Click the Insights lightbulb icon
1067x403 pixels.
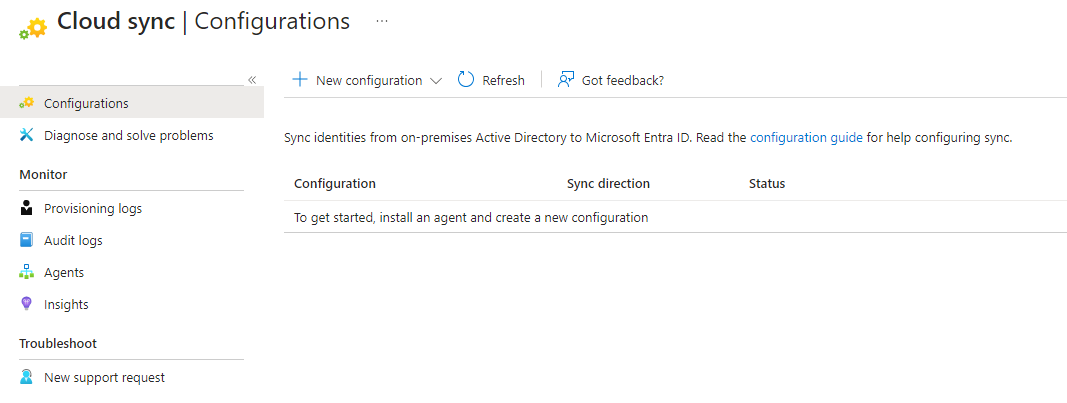coord(27,305)
